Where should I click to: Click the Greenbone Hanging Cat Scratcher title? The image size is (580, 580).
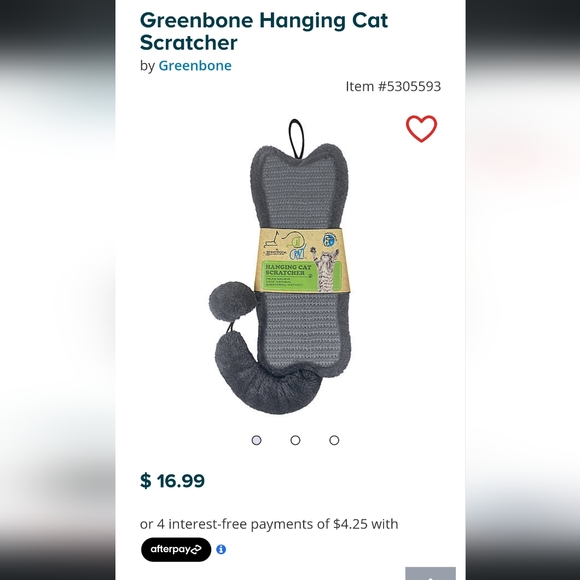tap(264, 31)
